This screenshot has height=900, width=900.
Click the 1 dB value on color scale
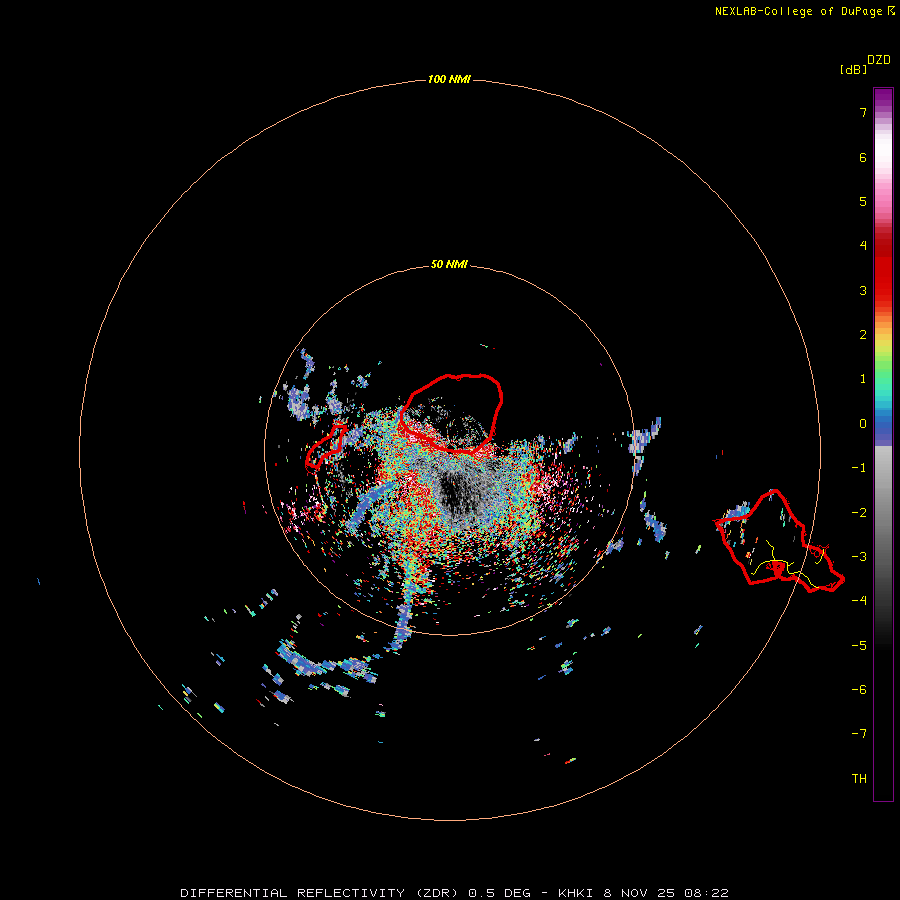863,379
